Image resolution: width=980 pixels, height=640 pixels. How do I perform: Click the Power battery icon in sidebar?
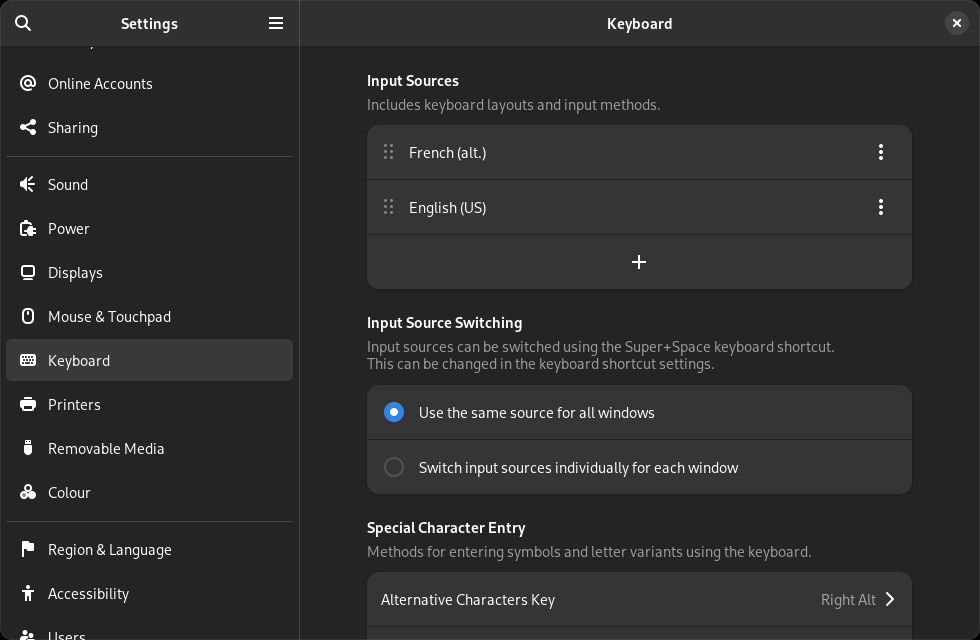point(28,228)
